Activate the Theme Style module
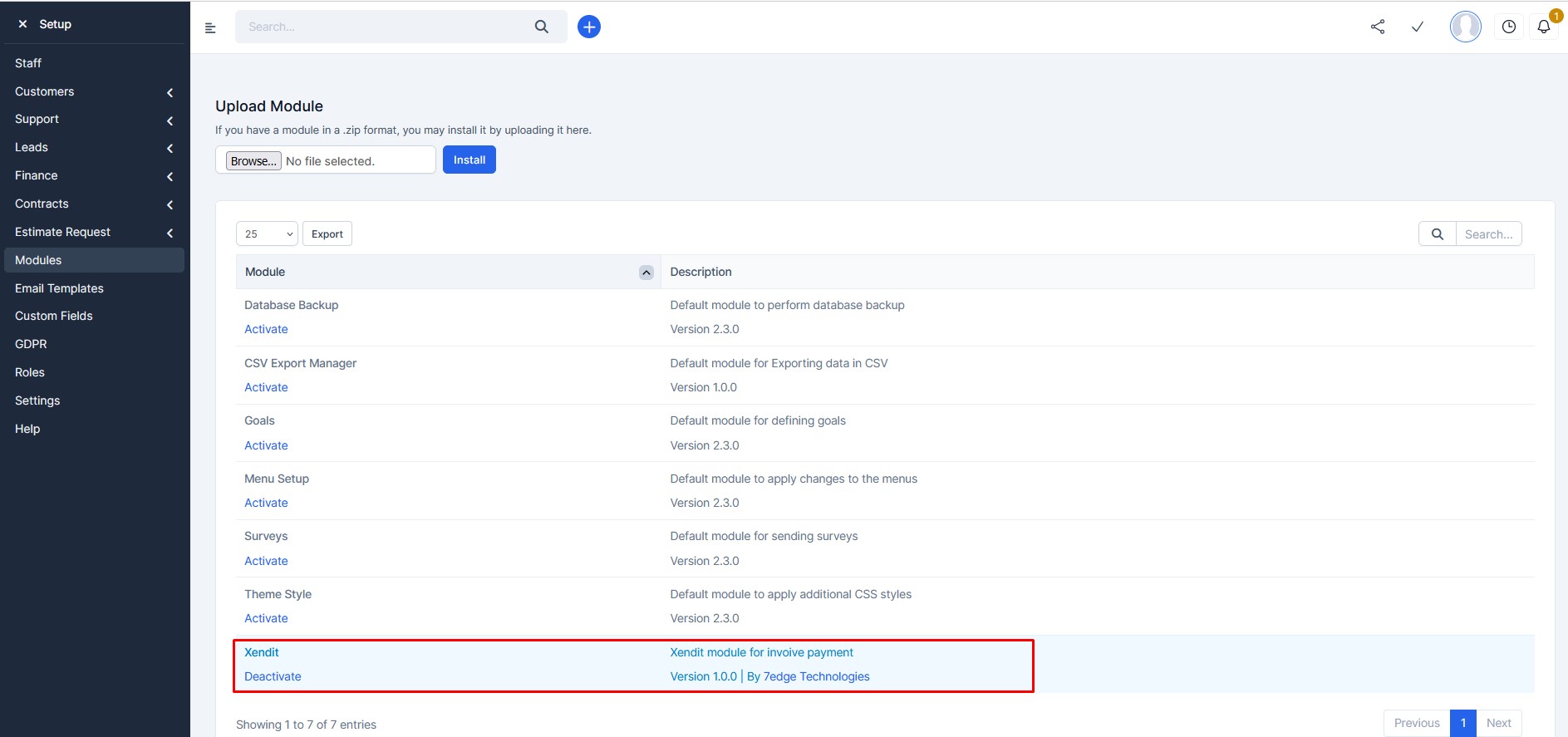Image resolution: width=1568 pixels, height=737 pixels. point(266,618)
